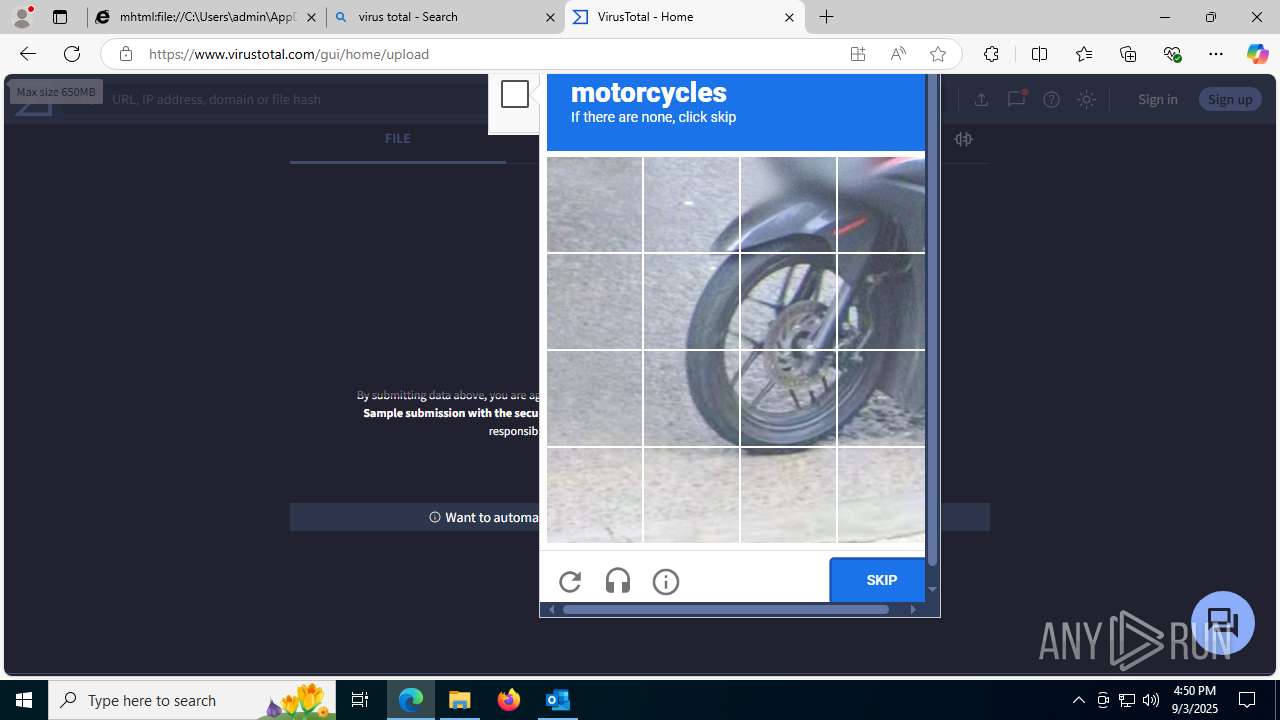Viewport: 1280px width, 720px height.
Task: Open the network status tray icon
Action: (1127, 700)
